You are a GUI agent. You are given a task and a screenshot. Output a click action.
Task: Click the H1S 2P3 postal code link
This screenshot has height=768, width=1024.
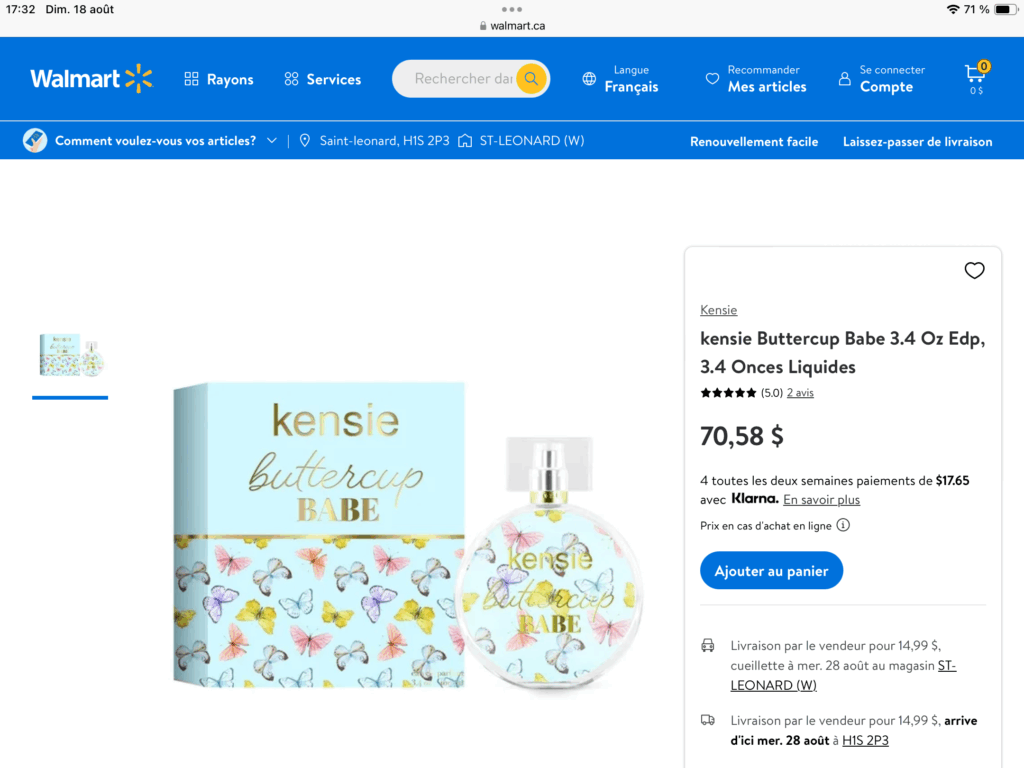[x=865, y=741]
